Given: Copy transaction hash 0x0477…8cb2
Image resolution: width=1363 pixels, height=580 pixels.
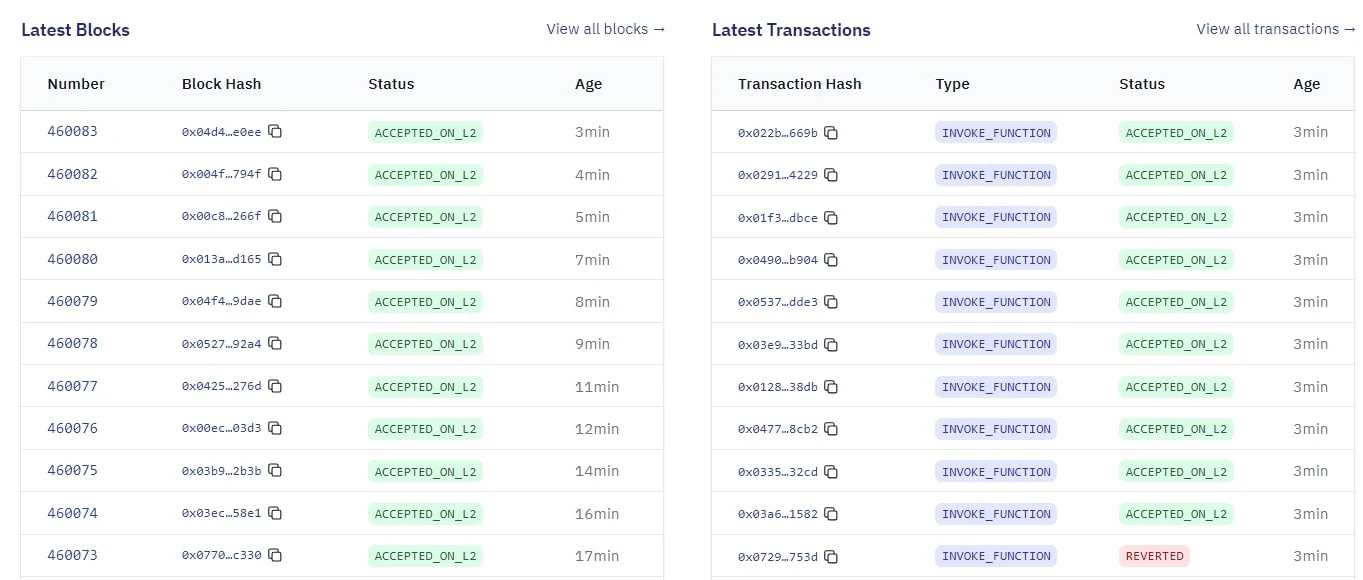Looking at the screenshot, I should click(831, 429).
